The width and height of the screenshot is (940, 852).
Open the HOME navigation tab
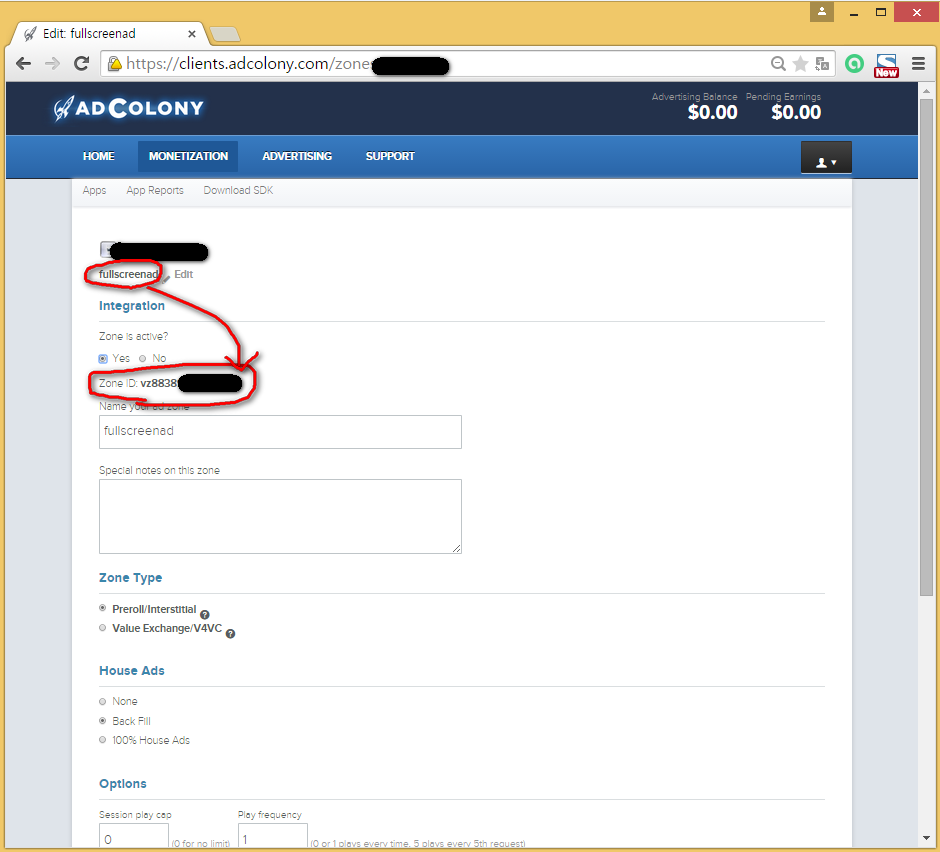coord(99,156)
